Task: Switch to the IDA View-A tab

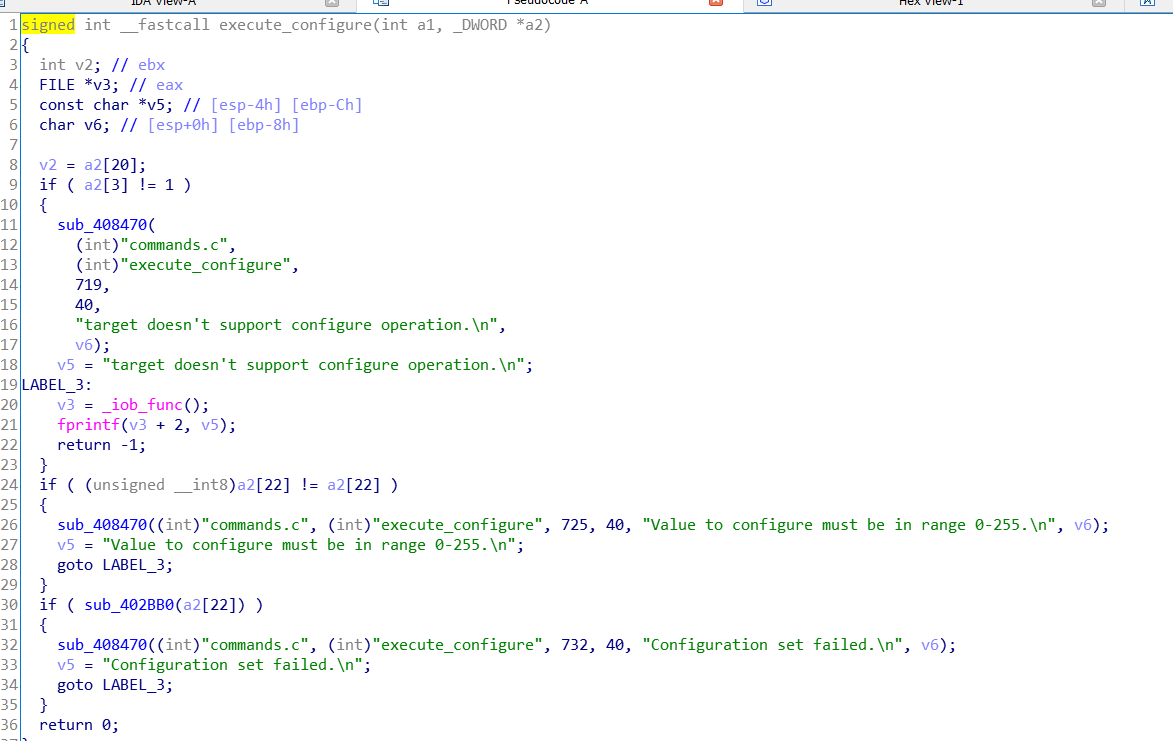Action: tap(163, 3)
